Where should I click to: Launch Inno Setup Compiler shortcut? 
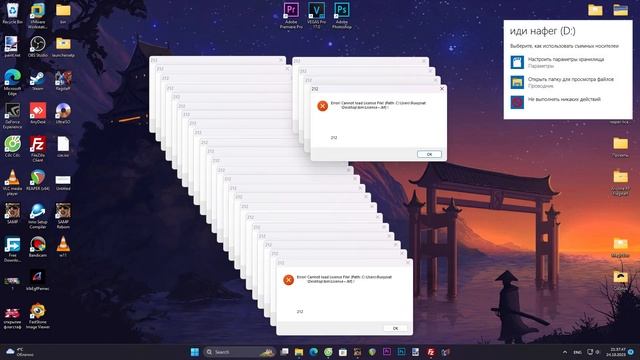pos(38,216)
